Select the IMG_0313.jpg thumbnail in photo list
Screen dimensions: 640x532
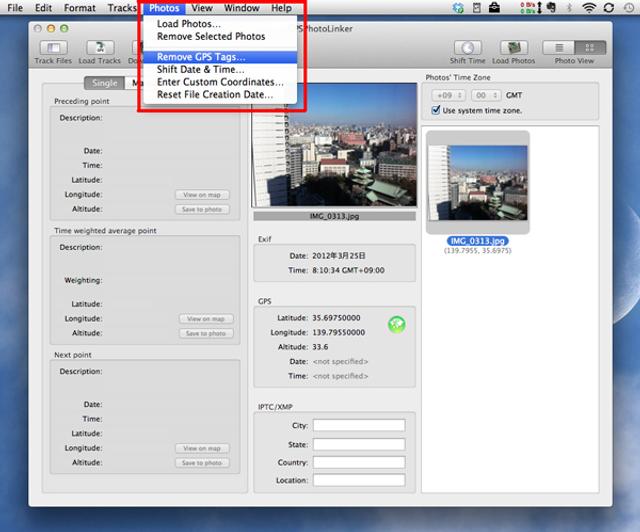tap(476, 186)
